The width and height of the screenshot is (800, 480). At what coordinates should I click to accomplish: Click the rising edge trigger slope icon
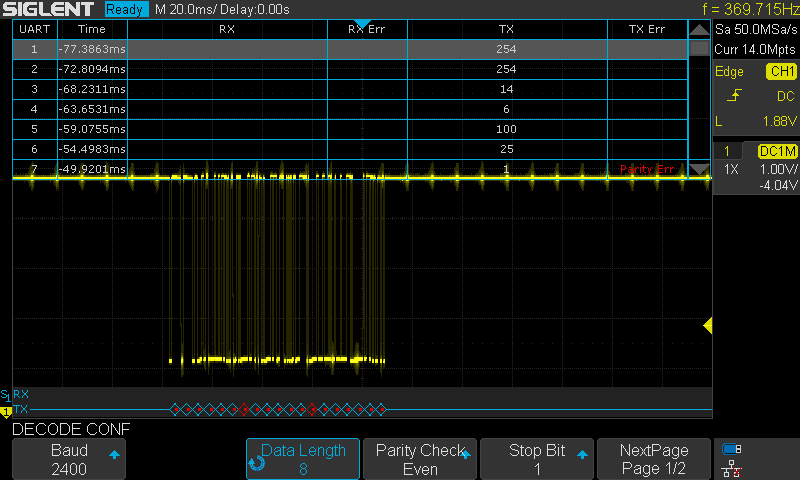point(735,96)
